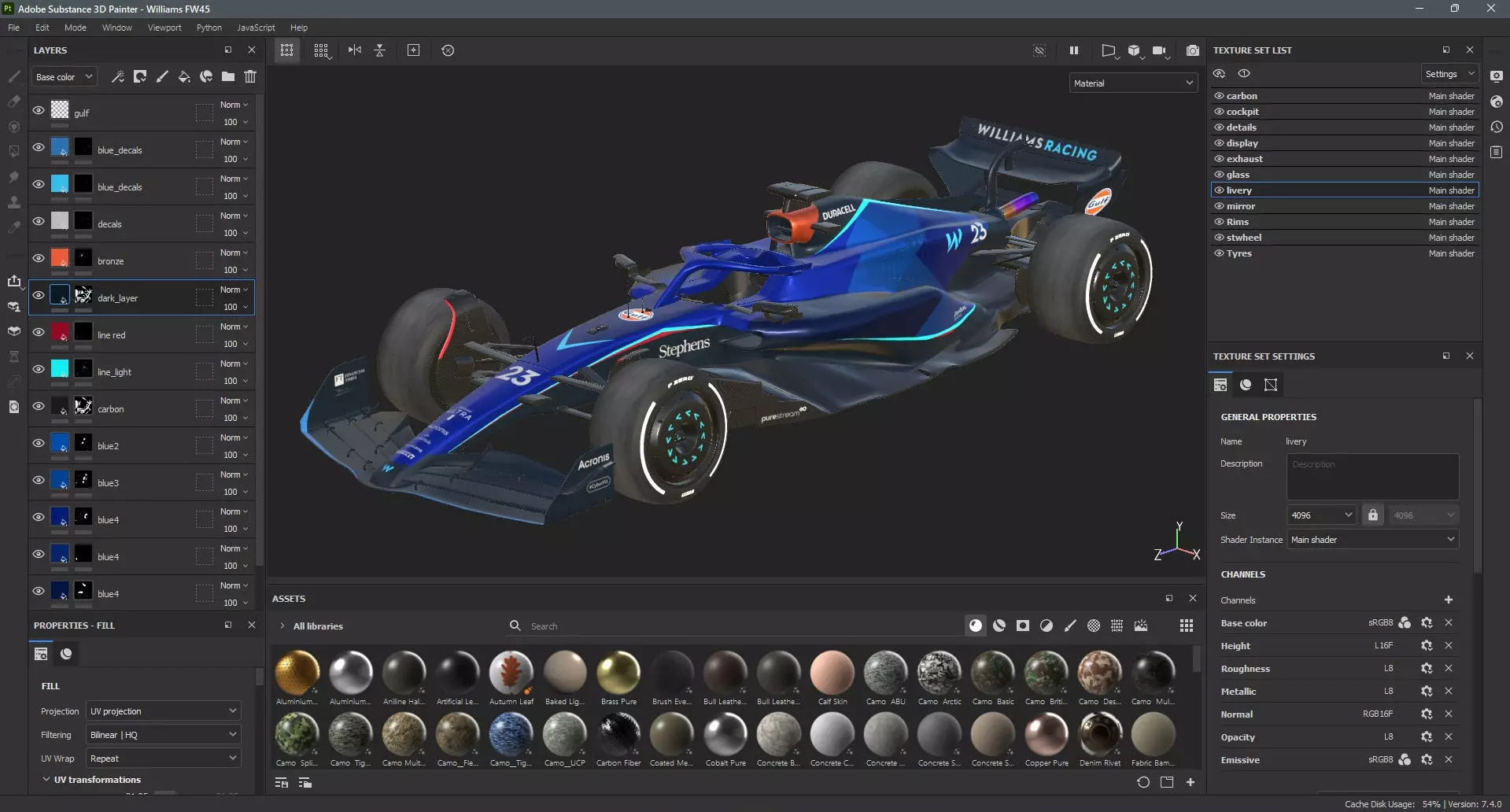Lock texture size ratio padlock
This screenshot has width=1510, height=812.
[1373, 515]
